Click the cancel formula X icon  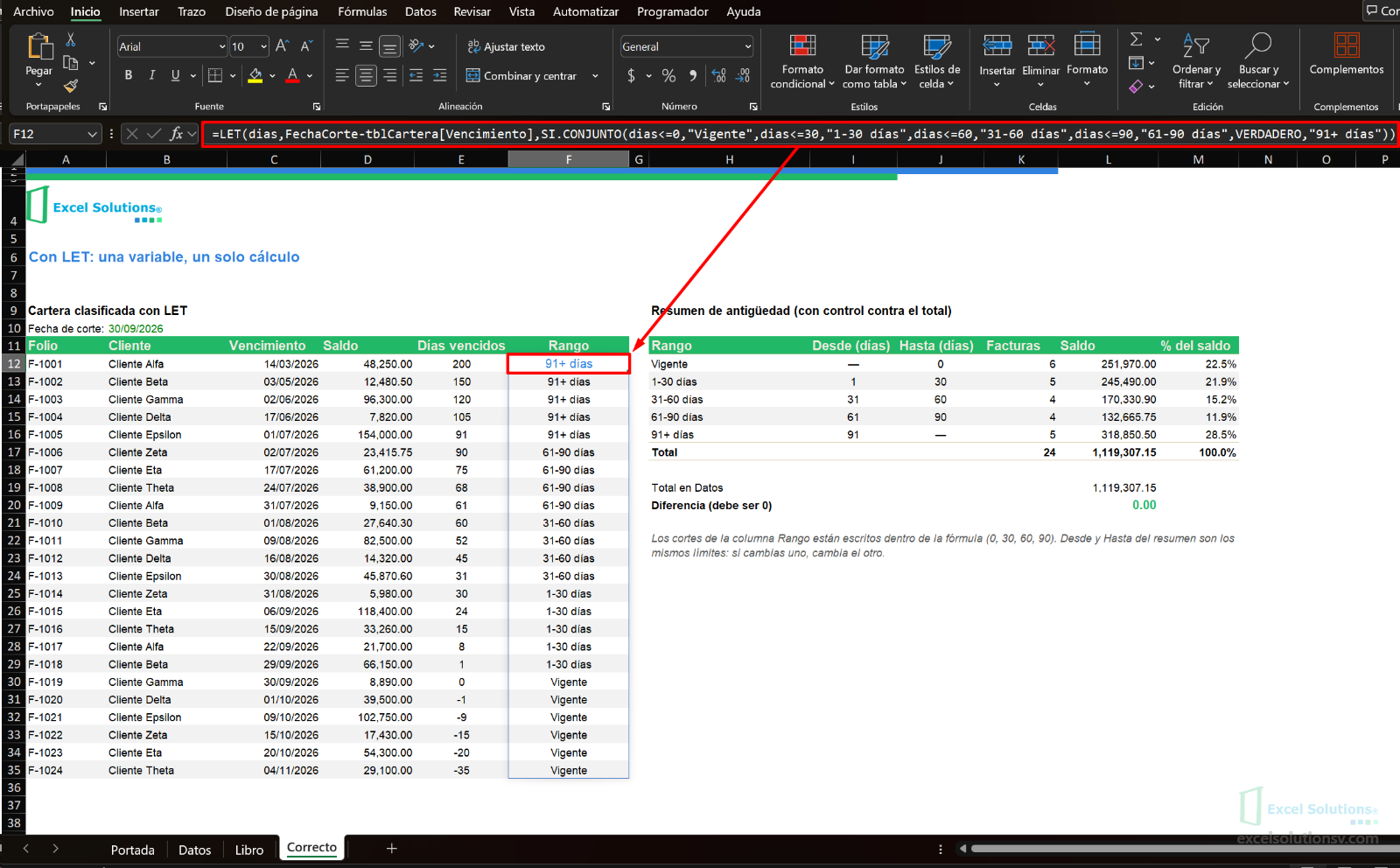pyautogui.click(x=132, y=134)
